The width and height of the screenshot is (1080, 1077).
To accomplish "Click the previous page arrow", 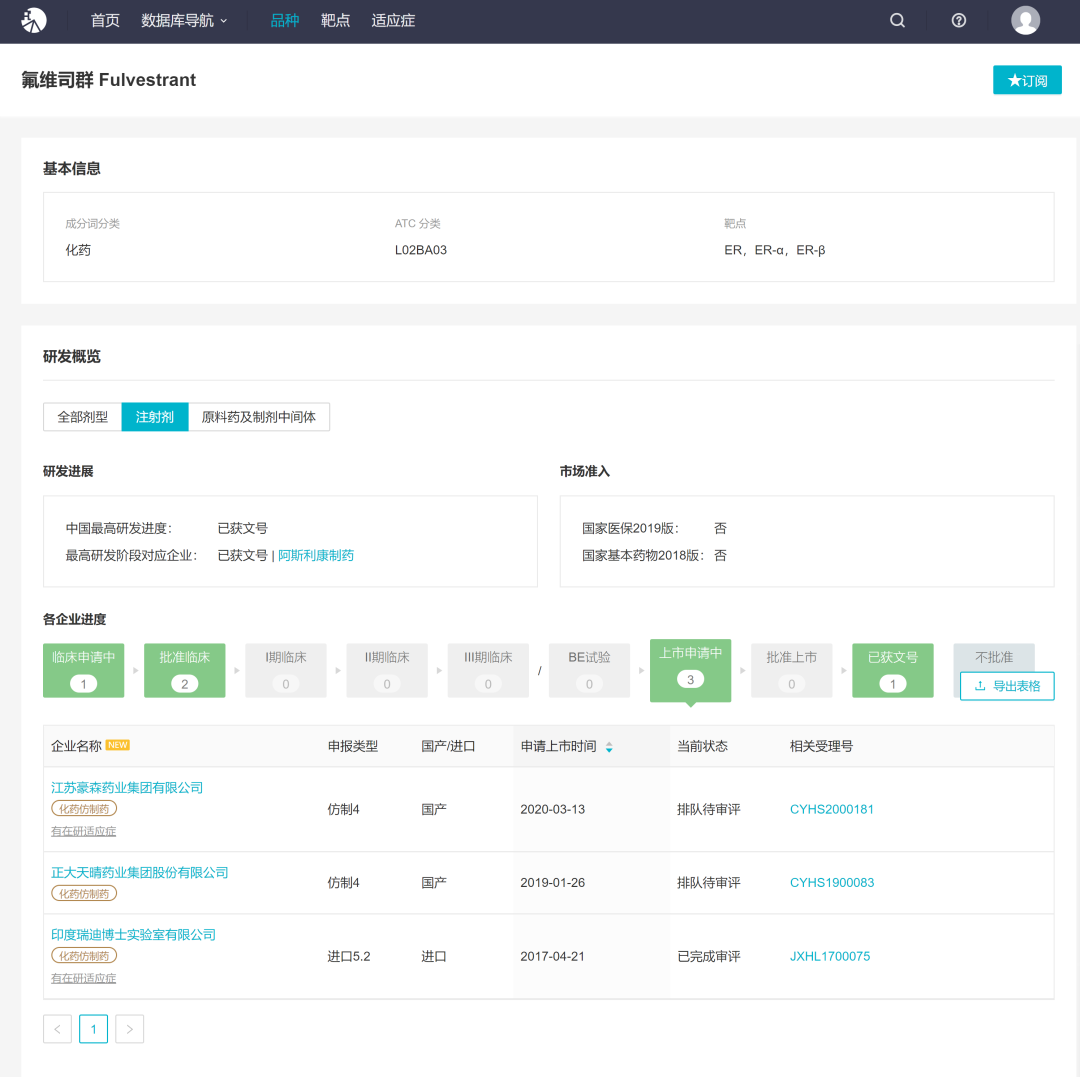I will [57, 1029].
